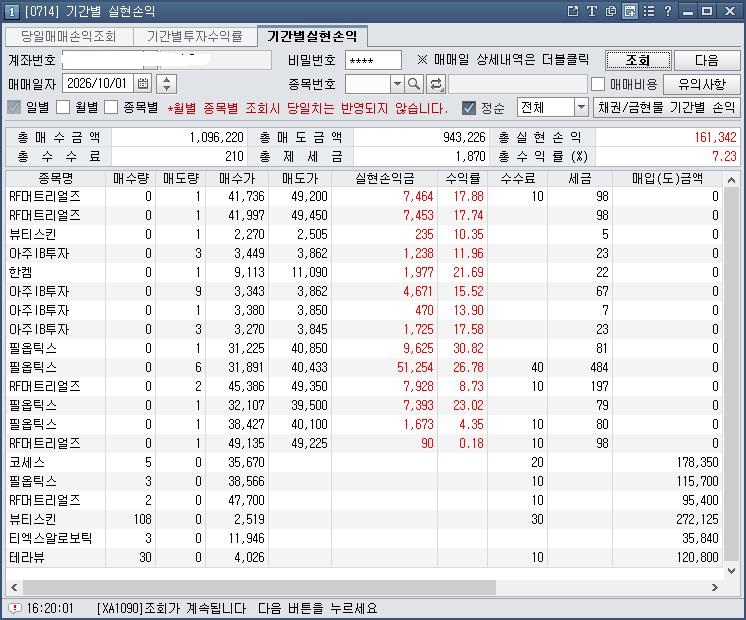Click the vertical scrollbar up arrow
The width and height of the screenshot is (746, 620).
pyautogui.click(x=732, y=180)
